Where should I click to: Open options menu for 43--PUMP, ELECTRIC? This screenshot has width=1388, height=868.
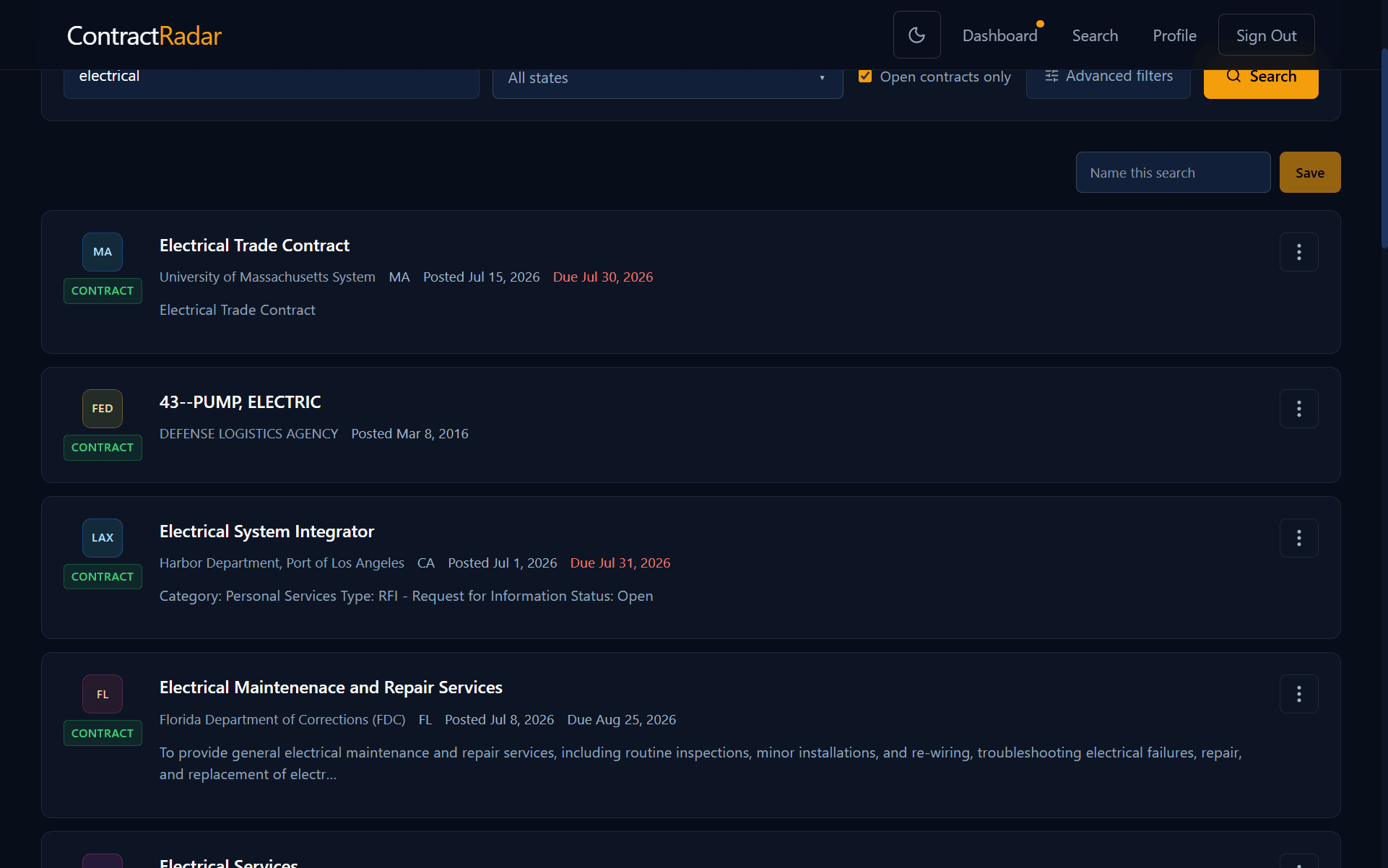(x=1298, y=409)
